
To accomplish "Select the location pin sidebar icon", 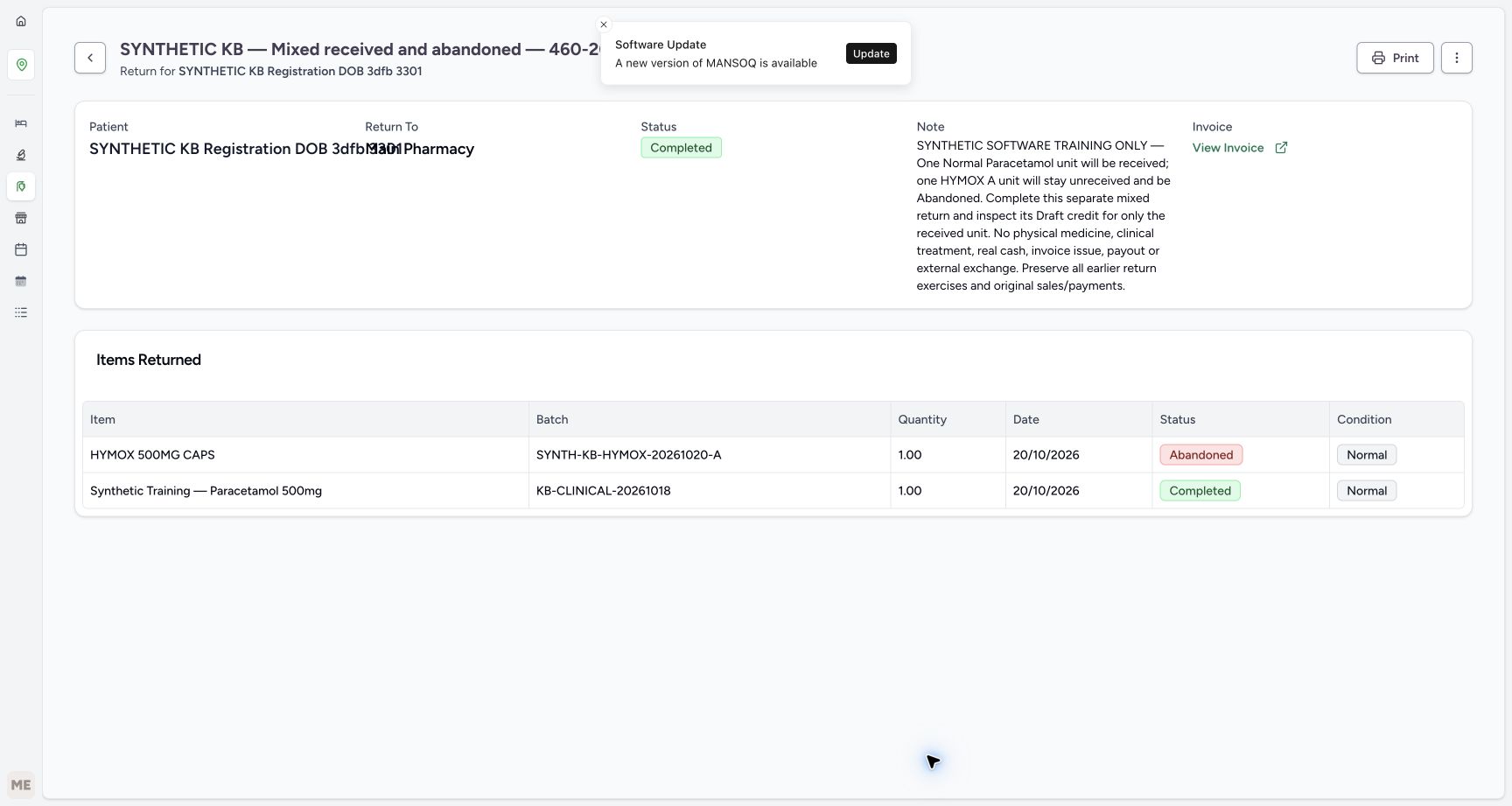I will point(21,65).
